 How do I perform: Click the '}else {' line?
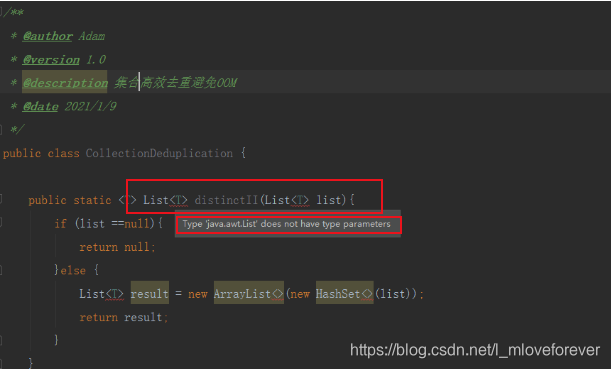tap(76, 270)
